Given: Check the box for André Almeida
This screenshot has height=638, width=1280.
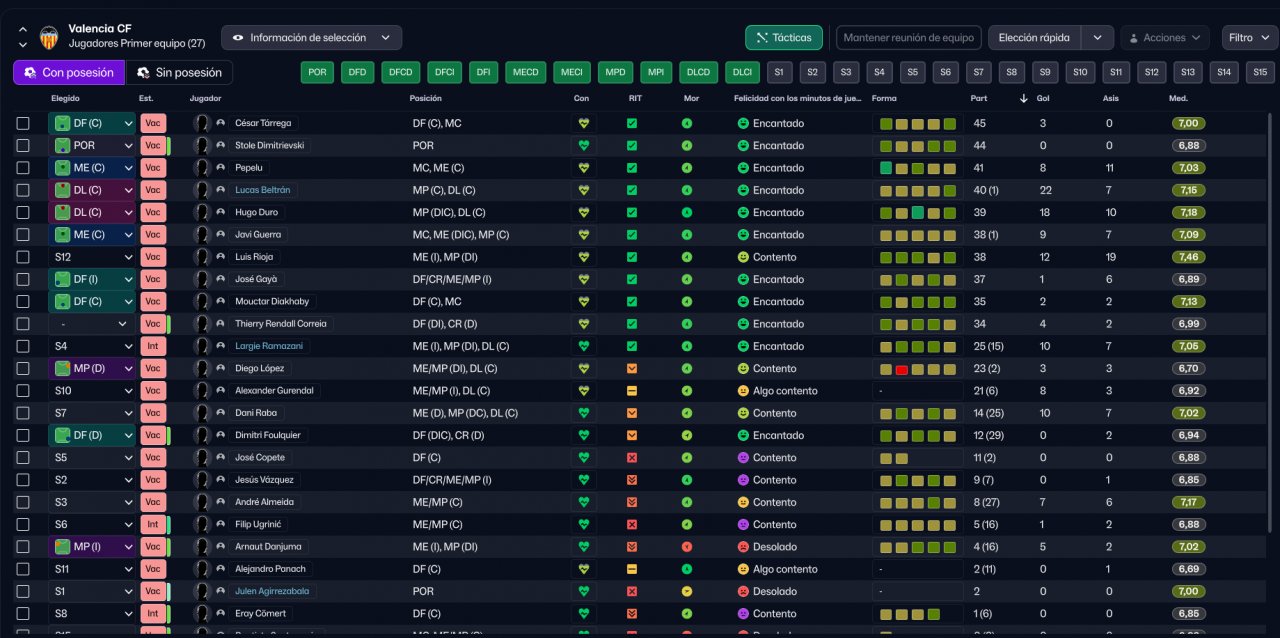Looking at the screenshot, I should 23,502.
